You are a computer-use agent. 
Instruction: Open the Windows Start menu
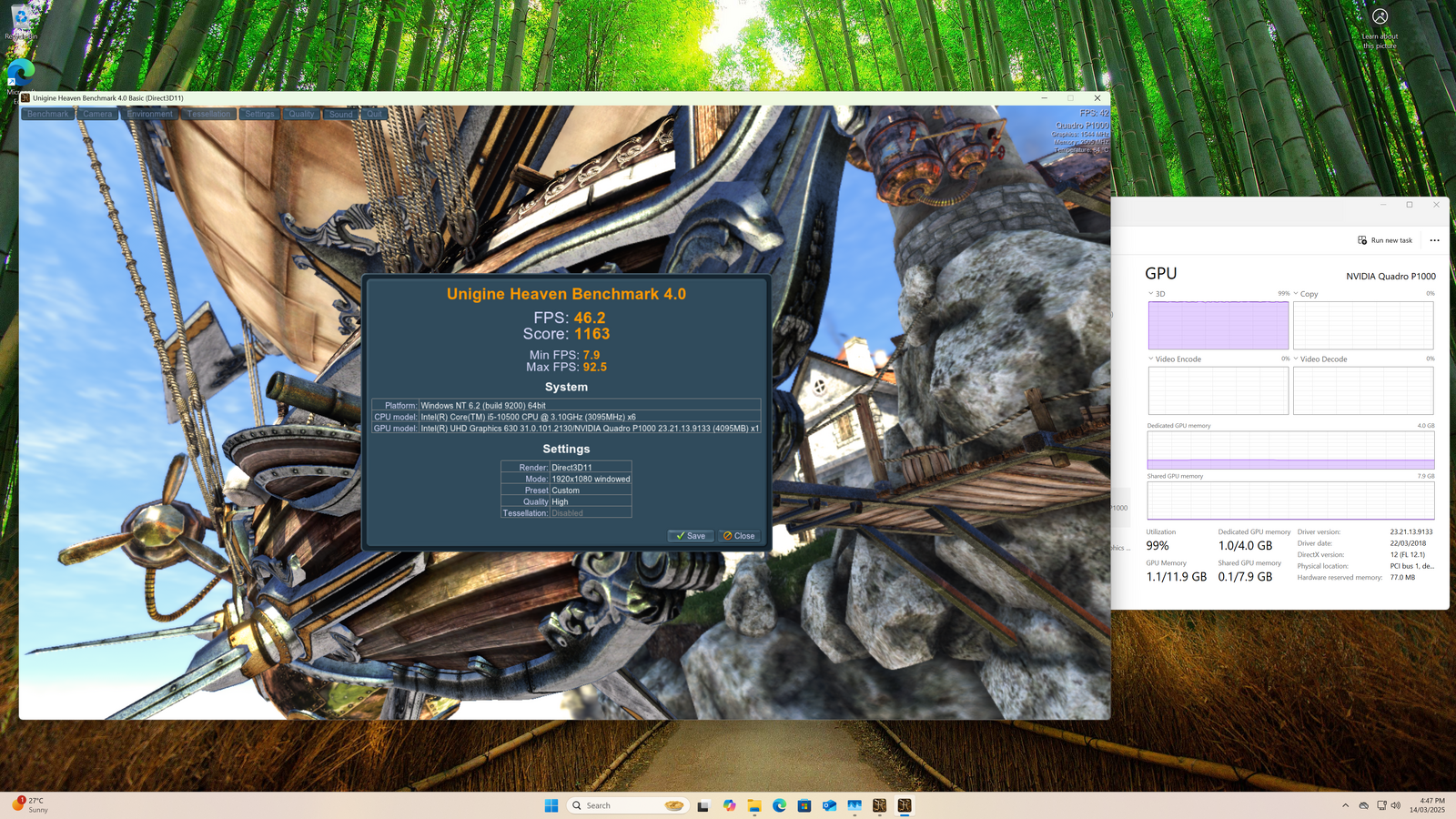point(551,805)
